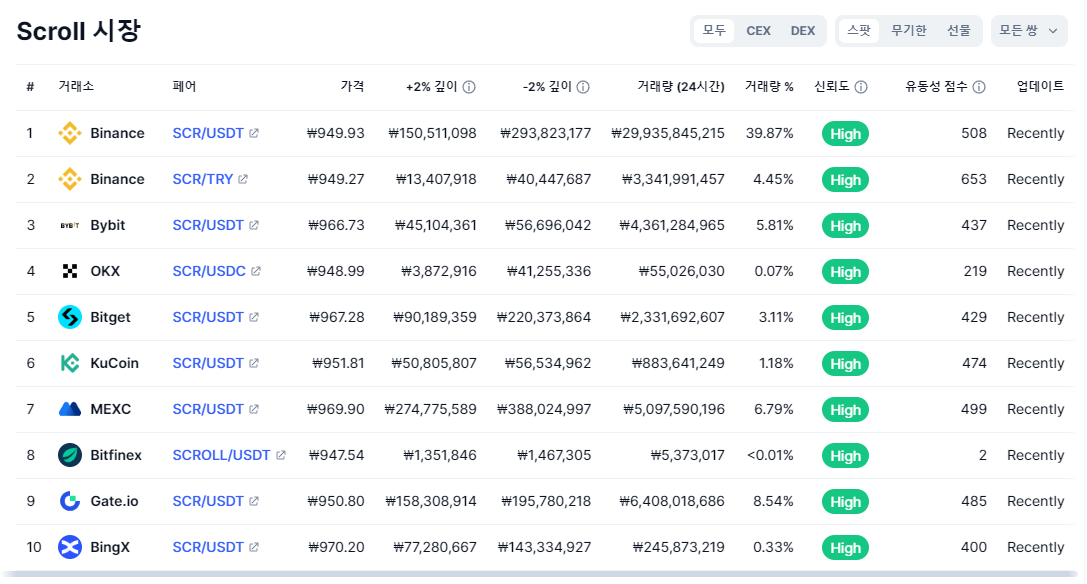Click the depth value ₩90,189,359
Viewport: 1087px width, 584px height.
point(435,317)
